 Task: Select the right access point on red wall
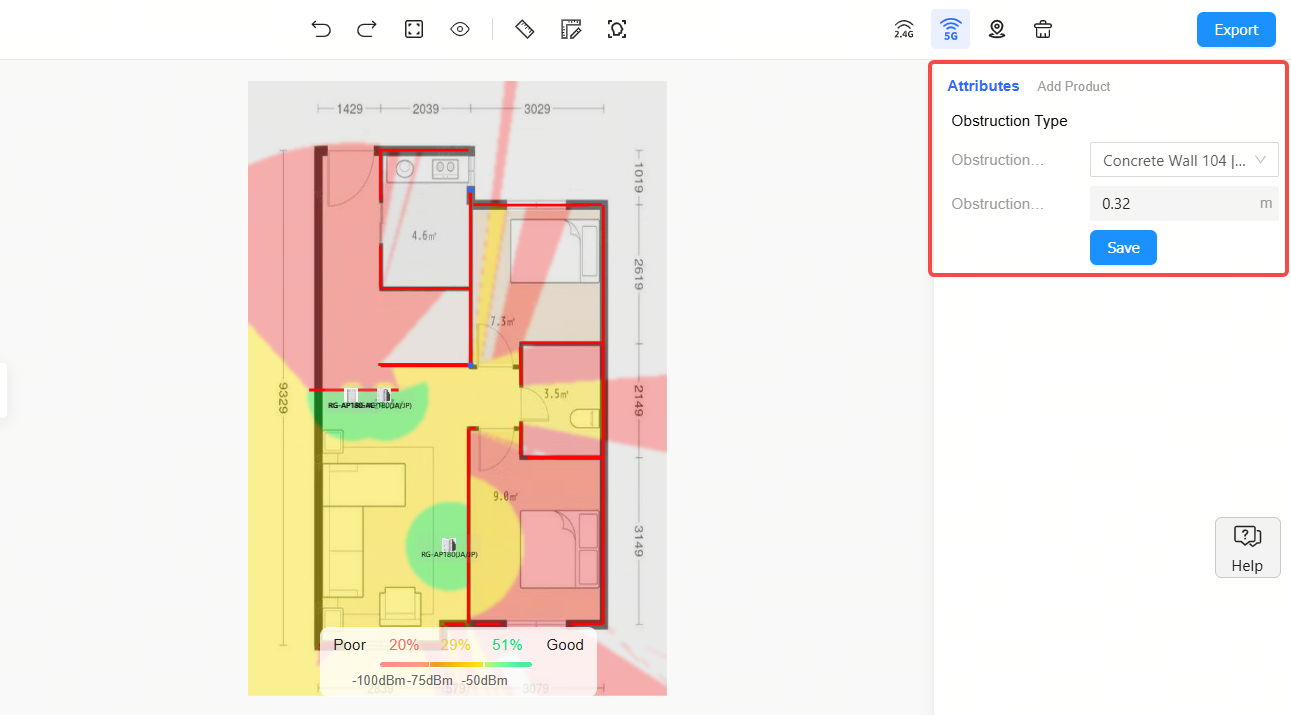[384, 395]
